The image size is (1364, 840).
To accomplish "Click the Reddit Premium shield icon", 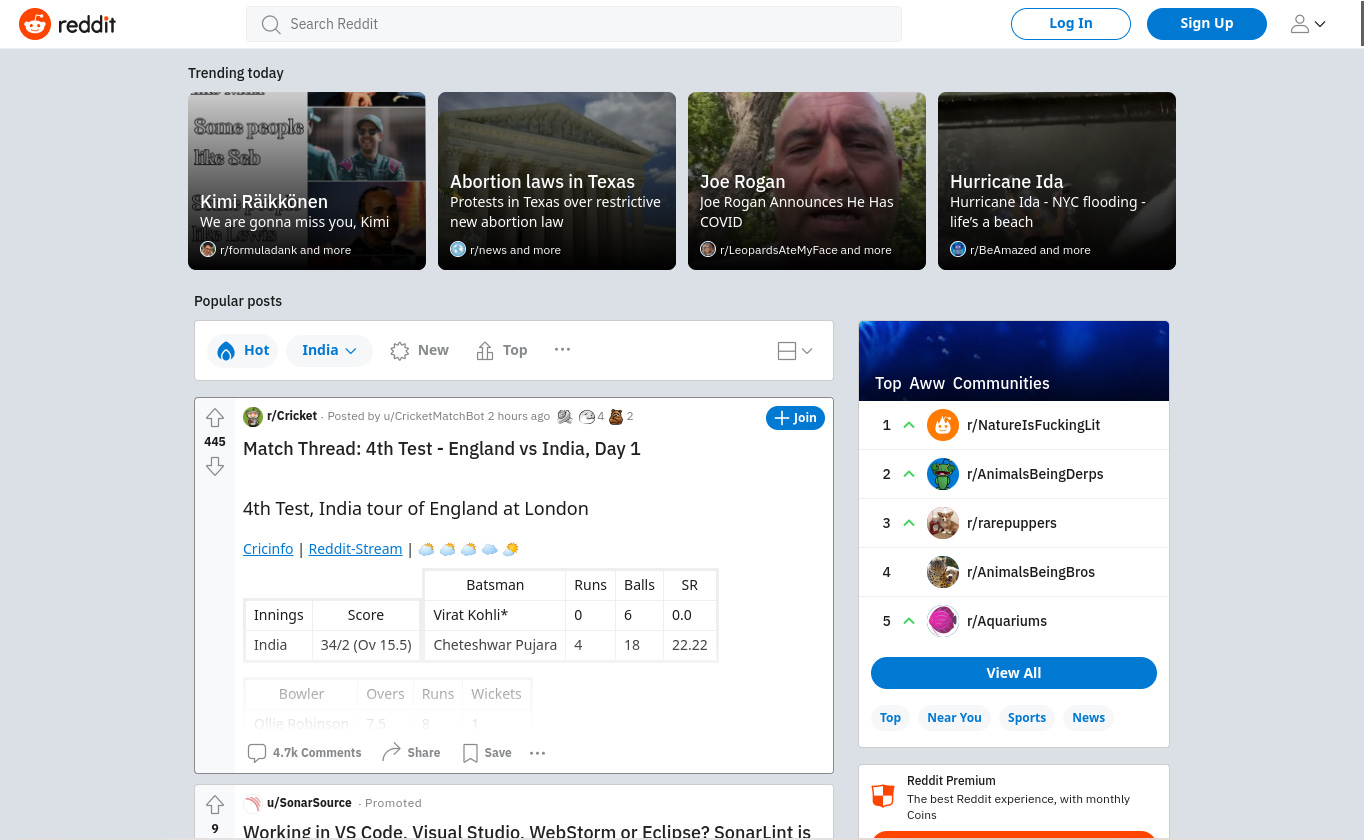I will 883,796.
